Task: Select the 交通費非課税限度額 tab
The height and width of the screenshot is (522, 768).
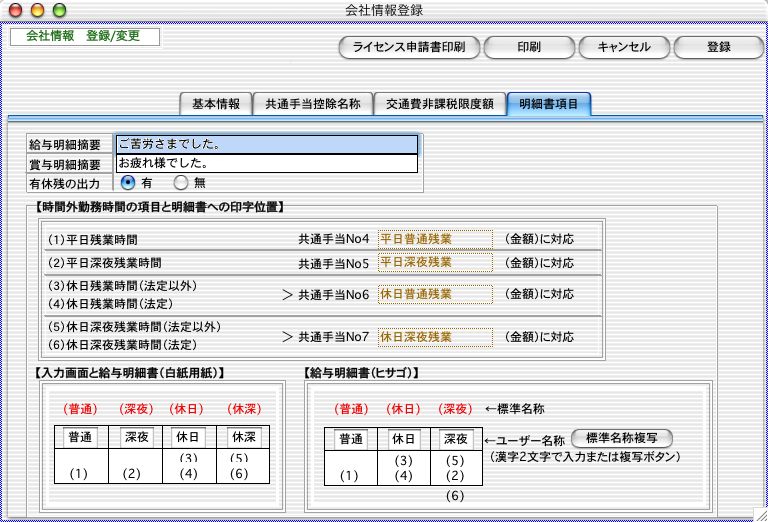Action: (x=439, y=103)
